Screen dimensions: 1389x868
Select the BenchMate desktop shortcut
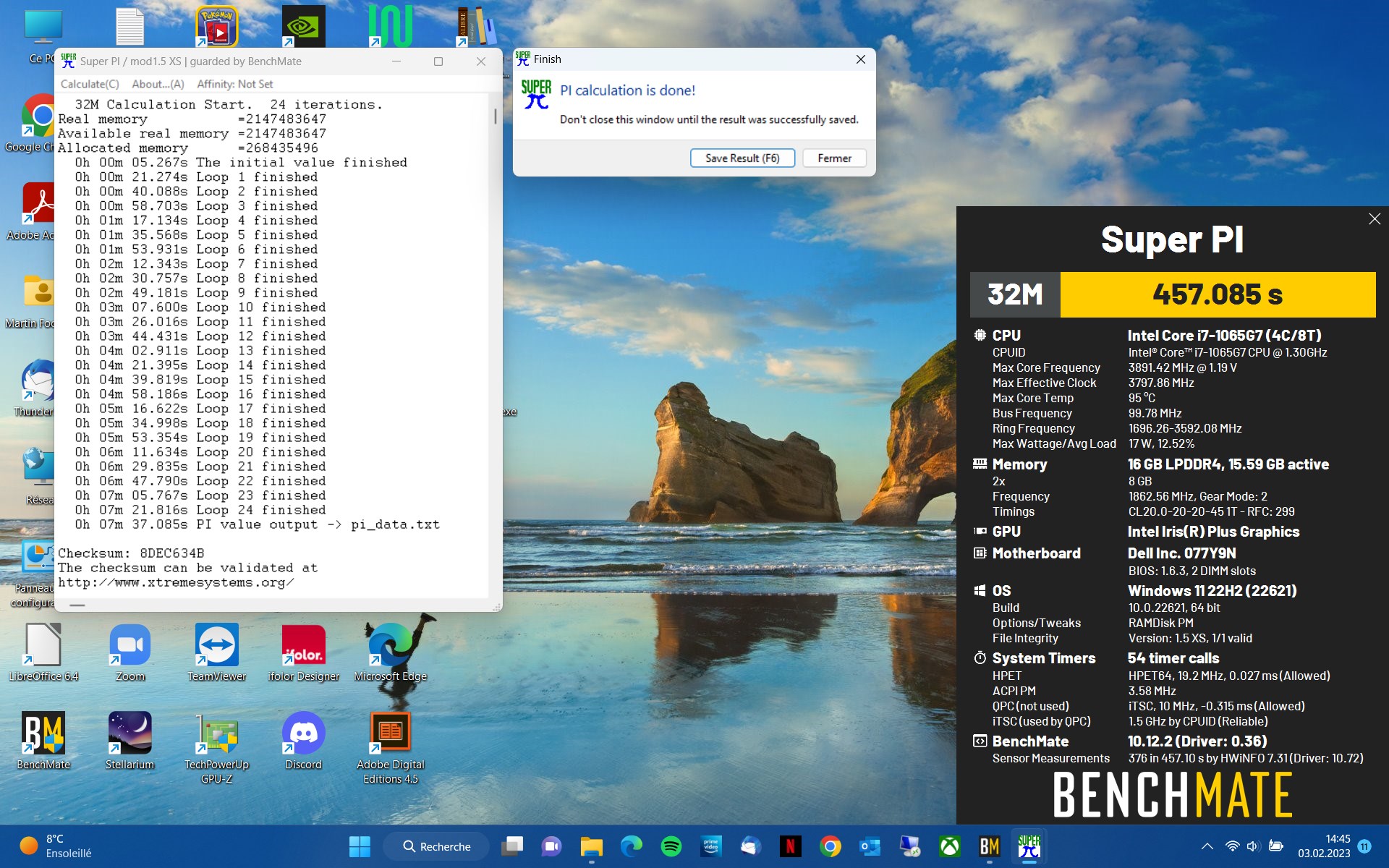(43, 741)
